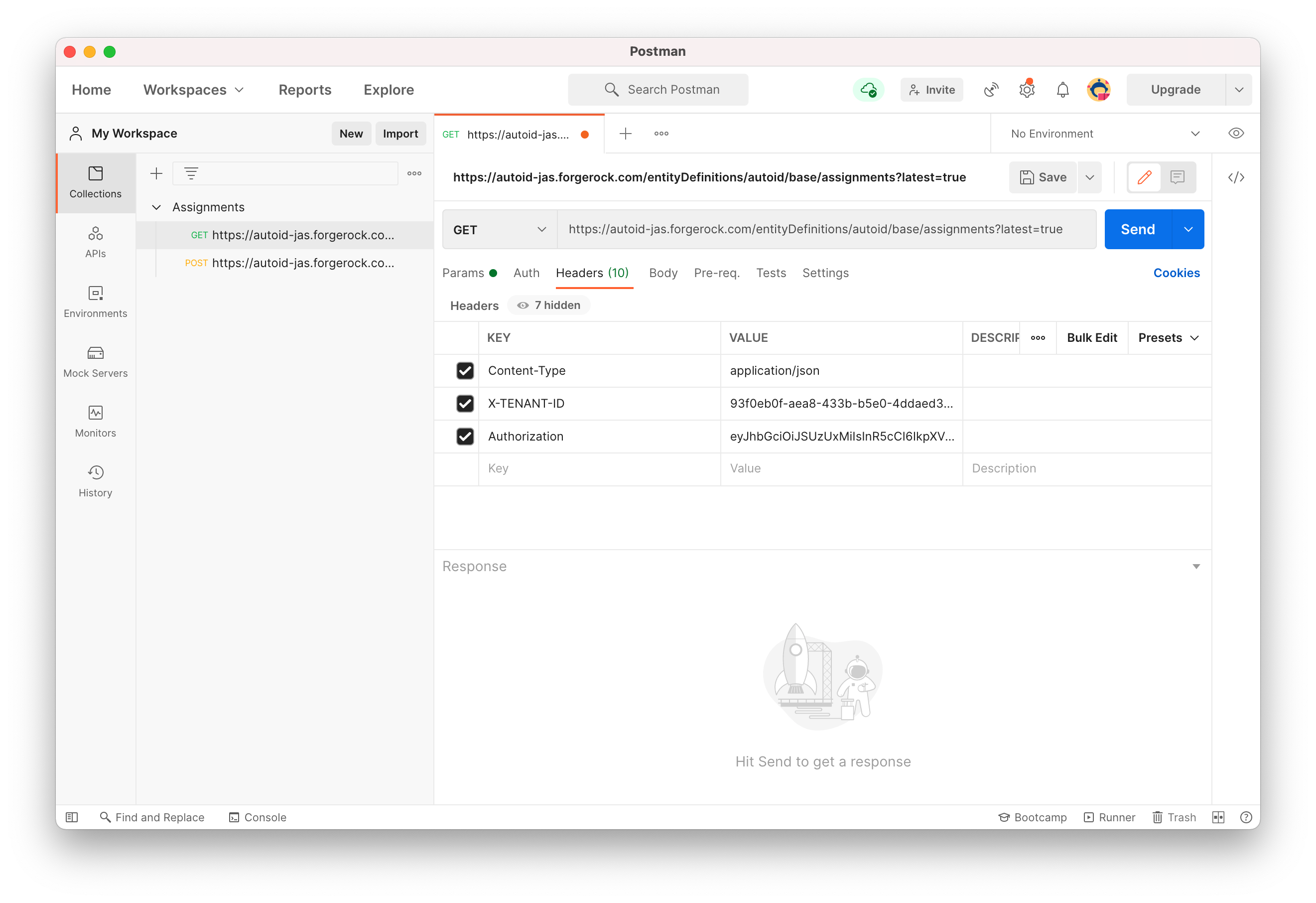Click the Invite button
Screen dimensions: 1316x903
click(931, 90)
